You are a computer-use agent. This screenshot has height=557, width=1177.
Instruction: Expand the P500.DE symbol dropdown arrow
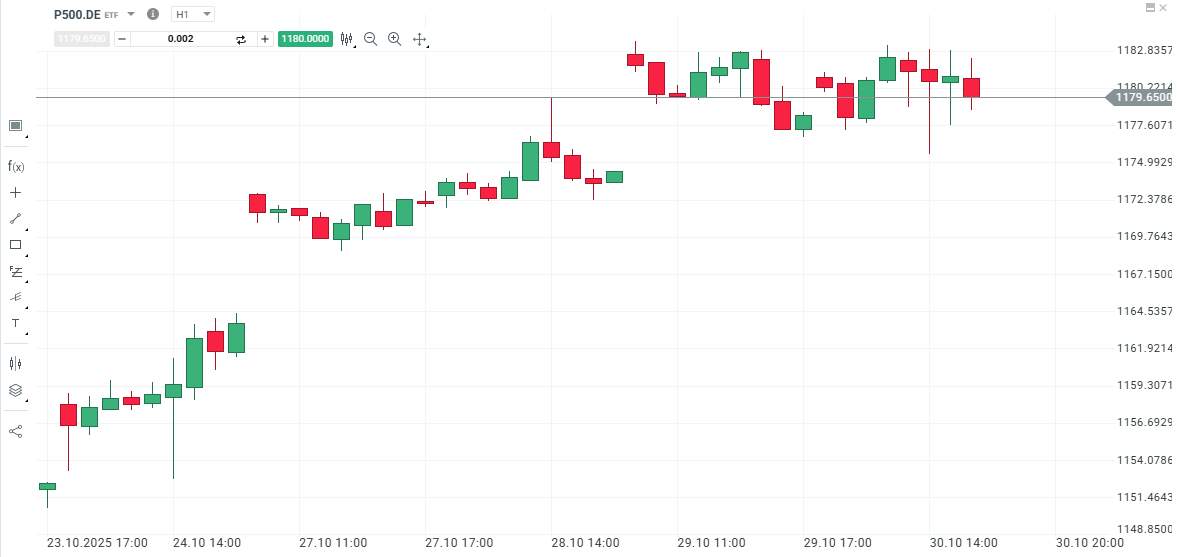click(131, 15)
